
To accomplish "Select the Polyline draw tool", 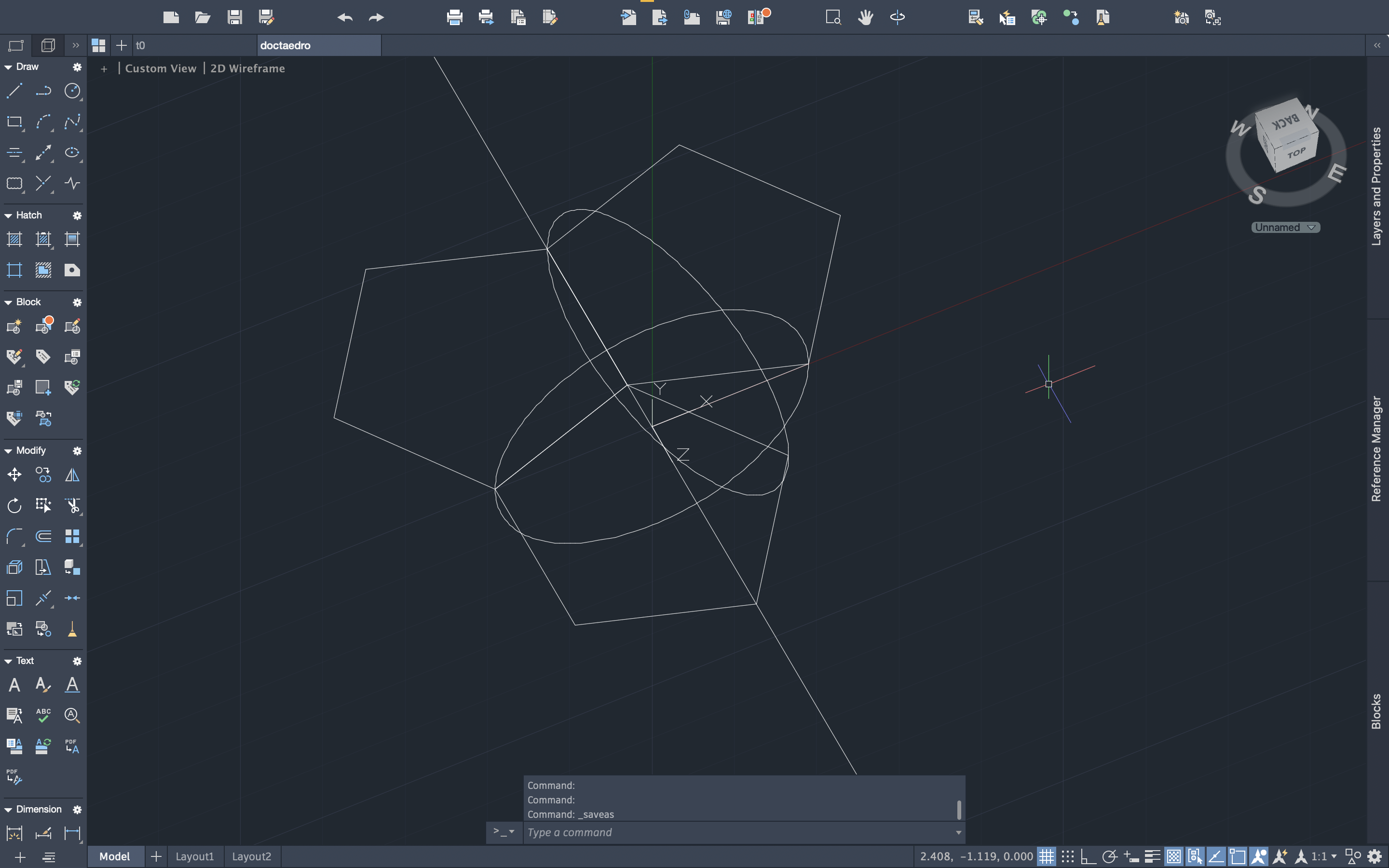I will tap(43, 91).
